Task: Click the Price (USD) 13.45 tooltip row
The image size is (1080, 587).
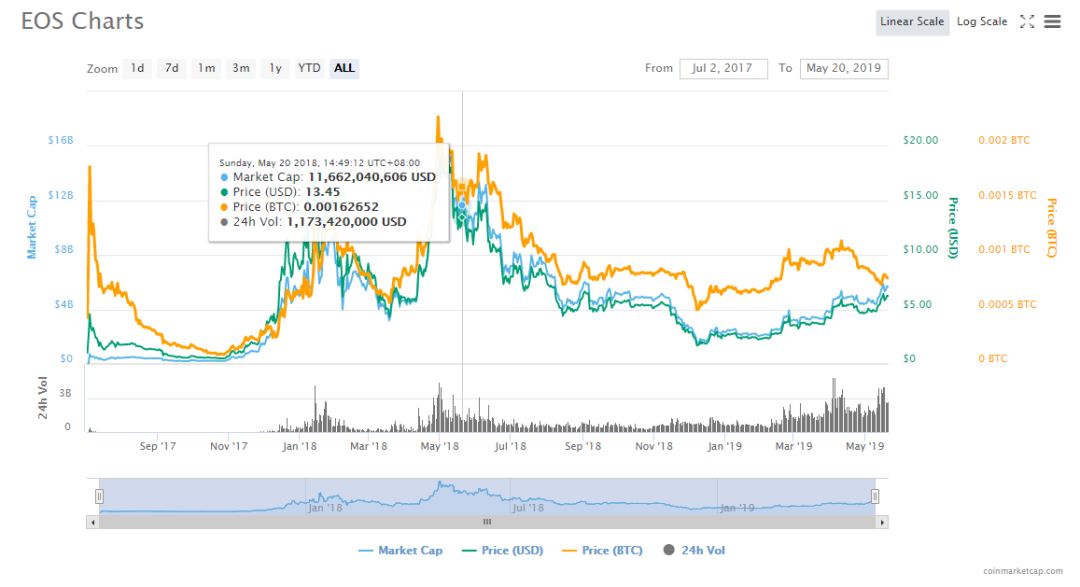Action: pos(280,192)
